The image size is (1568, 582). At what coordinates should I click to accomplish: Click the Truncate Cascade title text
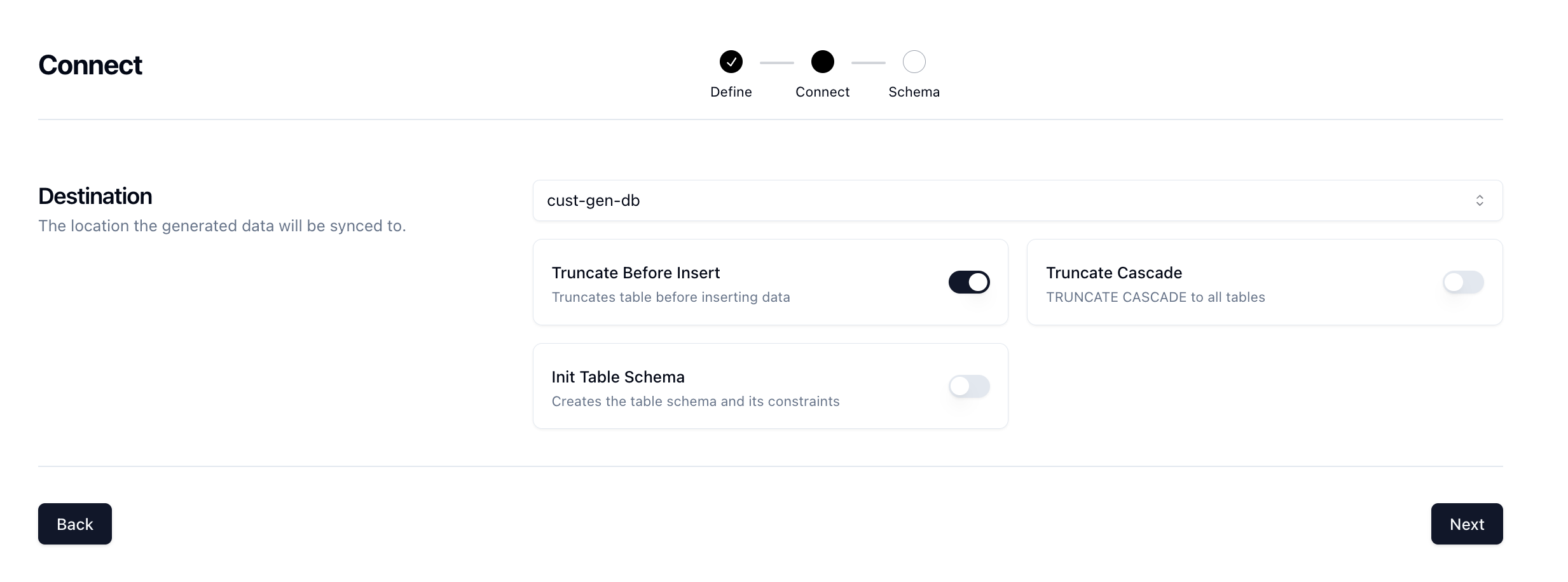(1113, 273)
